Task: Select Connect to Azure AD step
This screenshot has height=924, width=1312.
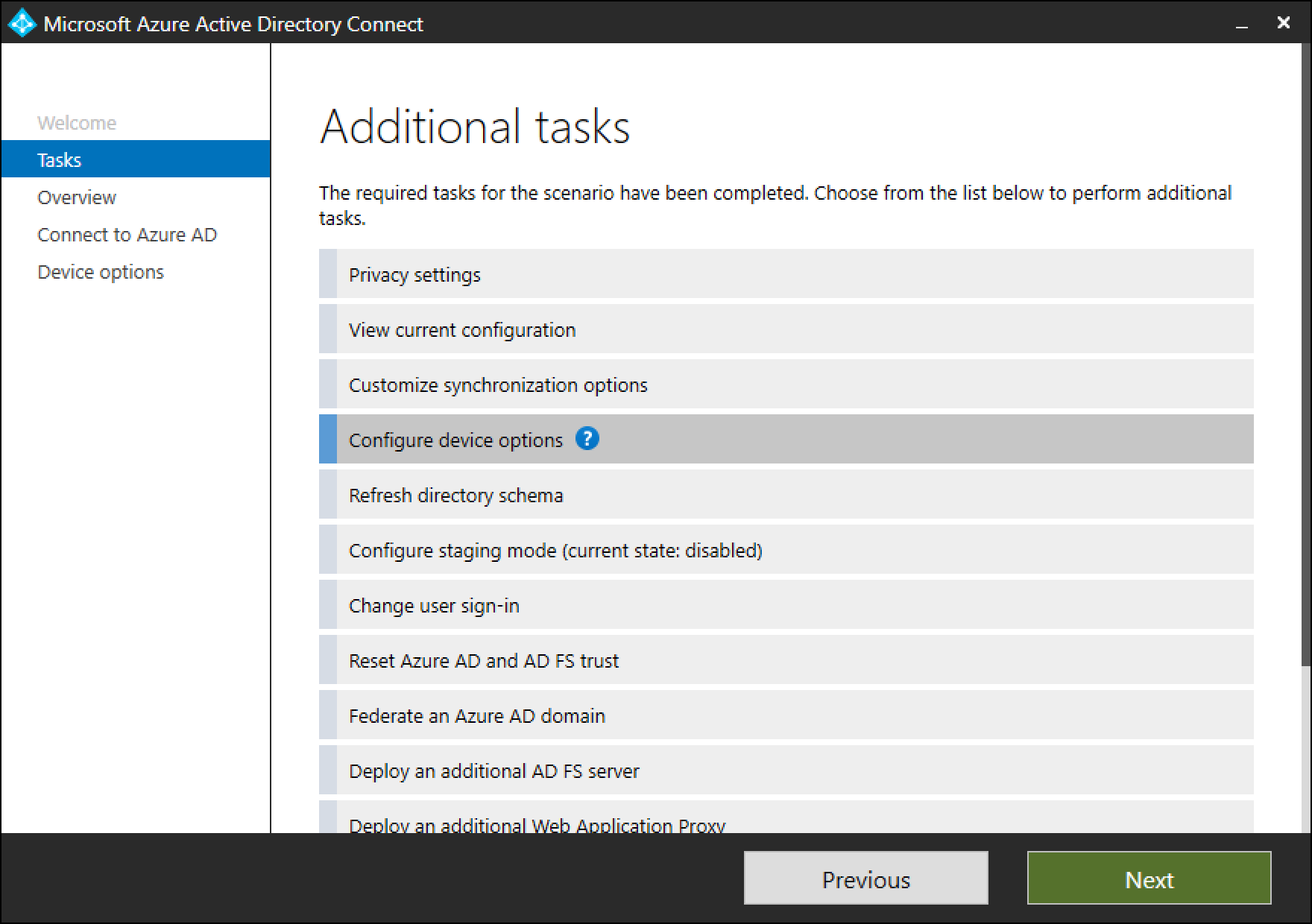Action: pyautogui.click(x=127, y=234)
